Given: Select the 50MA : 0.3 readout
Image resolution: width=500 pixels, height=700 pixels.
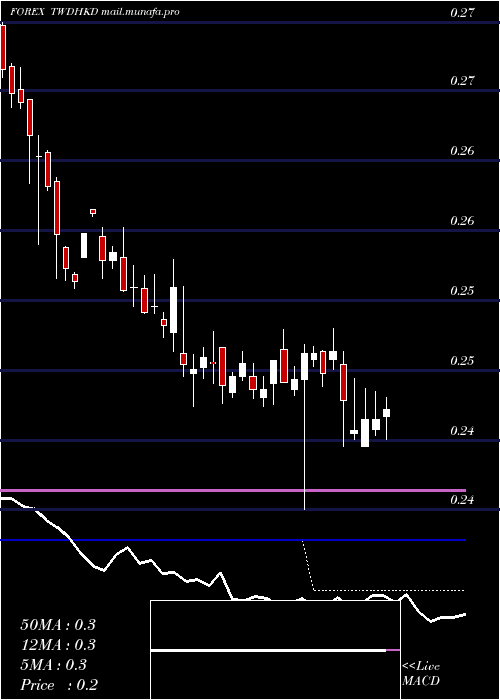Looking at the screenshot, I should click(x=58, y=625).
